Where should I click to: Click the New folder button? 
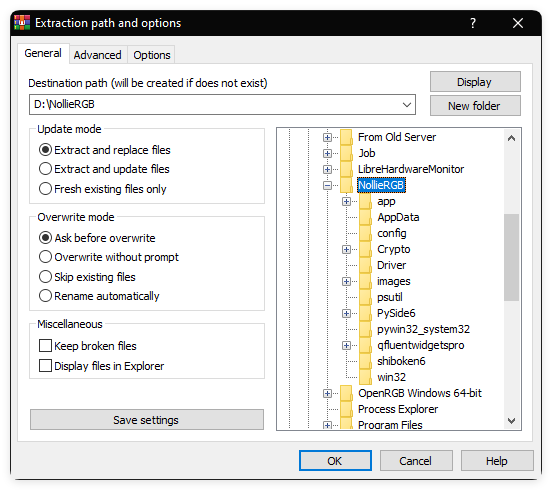coord(475,106)
